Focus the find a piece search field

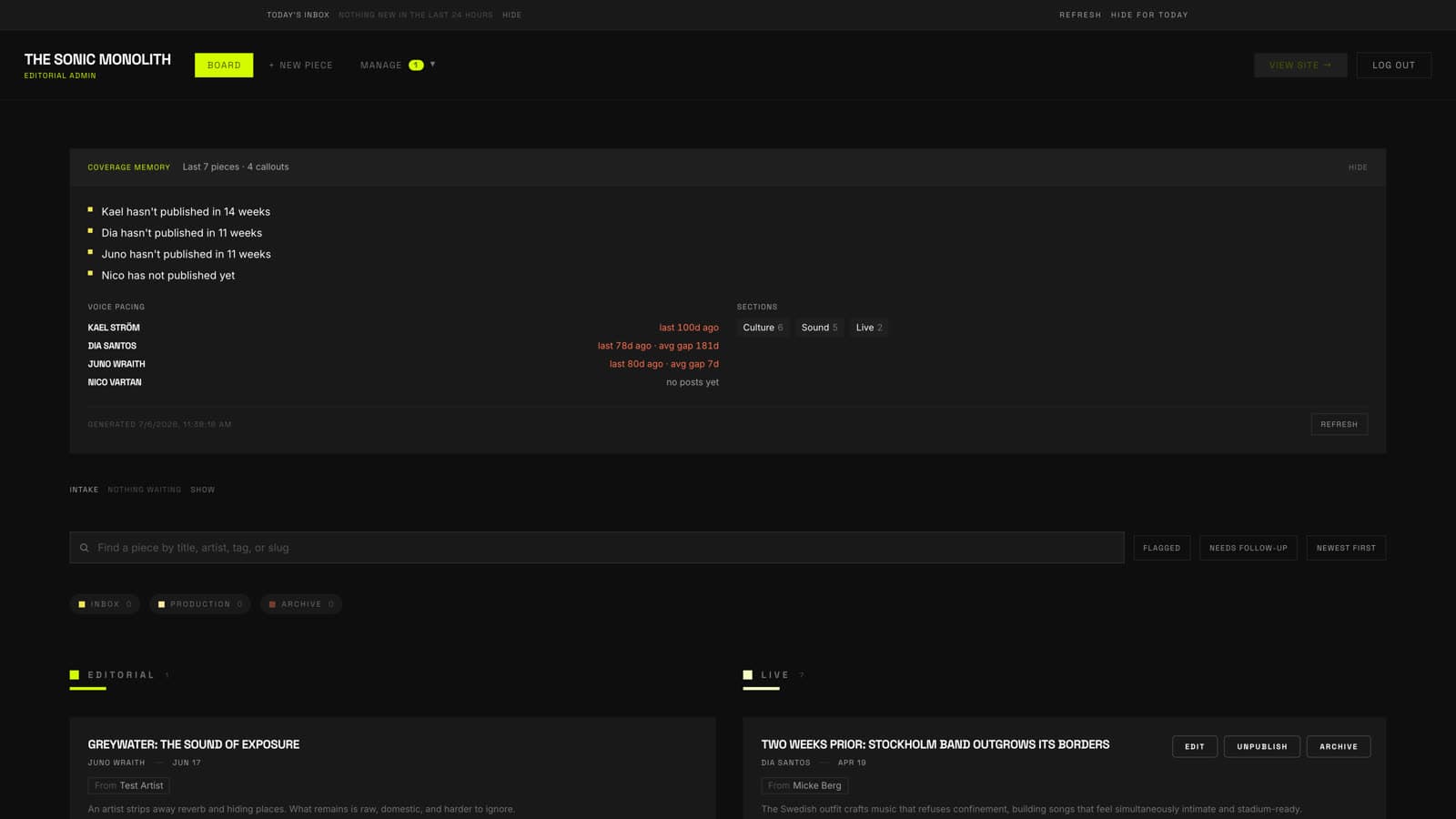tap(597, 548)
